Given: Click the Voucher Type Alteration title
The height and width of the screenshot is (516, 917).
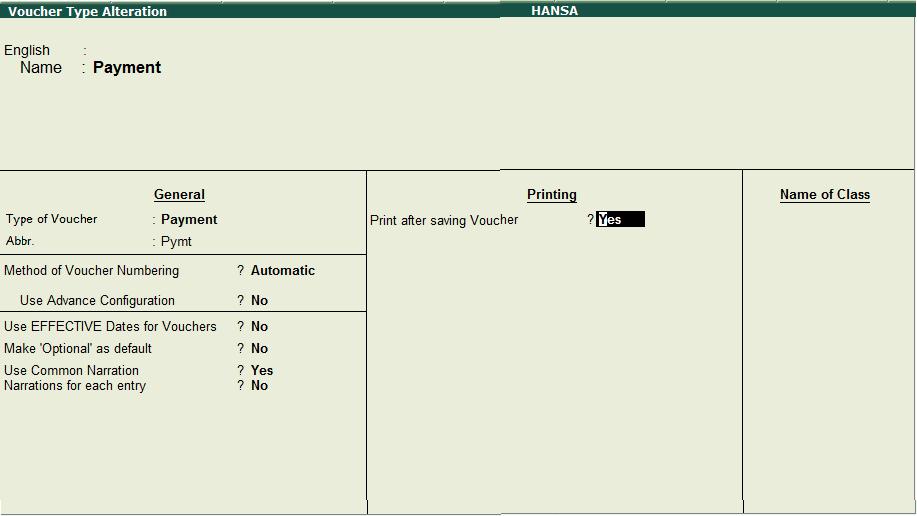Looking at the screenshot, I should (87, 11).
